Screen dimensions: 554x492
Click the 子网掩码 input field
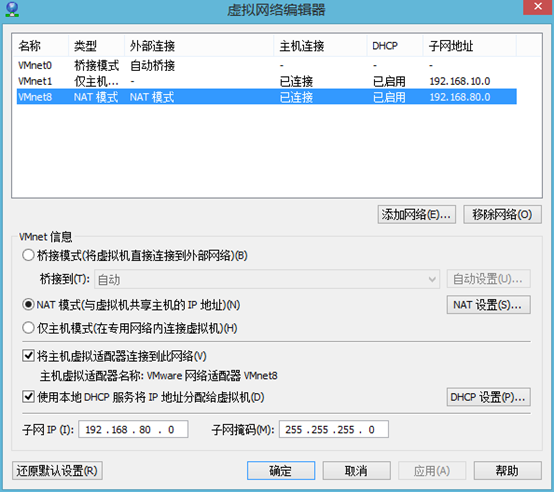[334, 429]
